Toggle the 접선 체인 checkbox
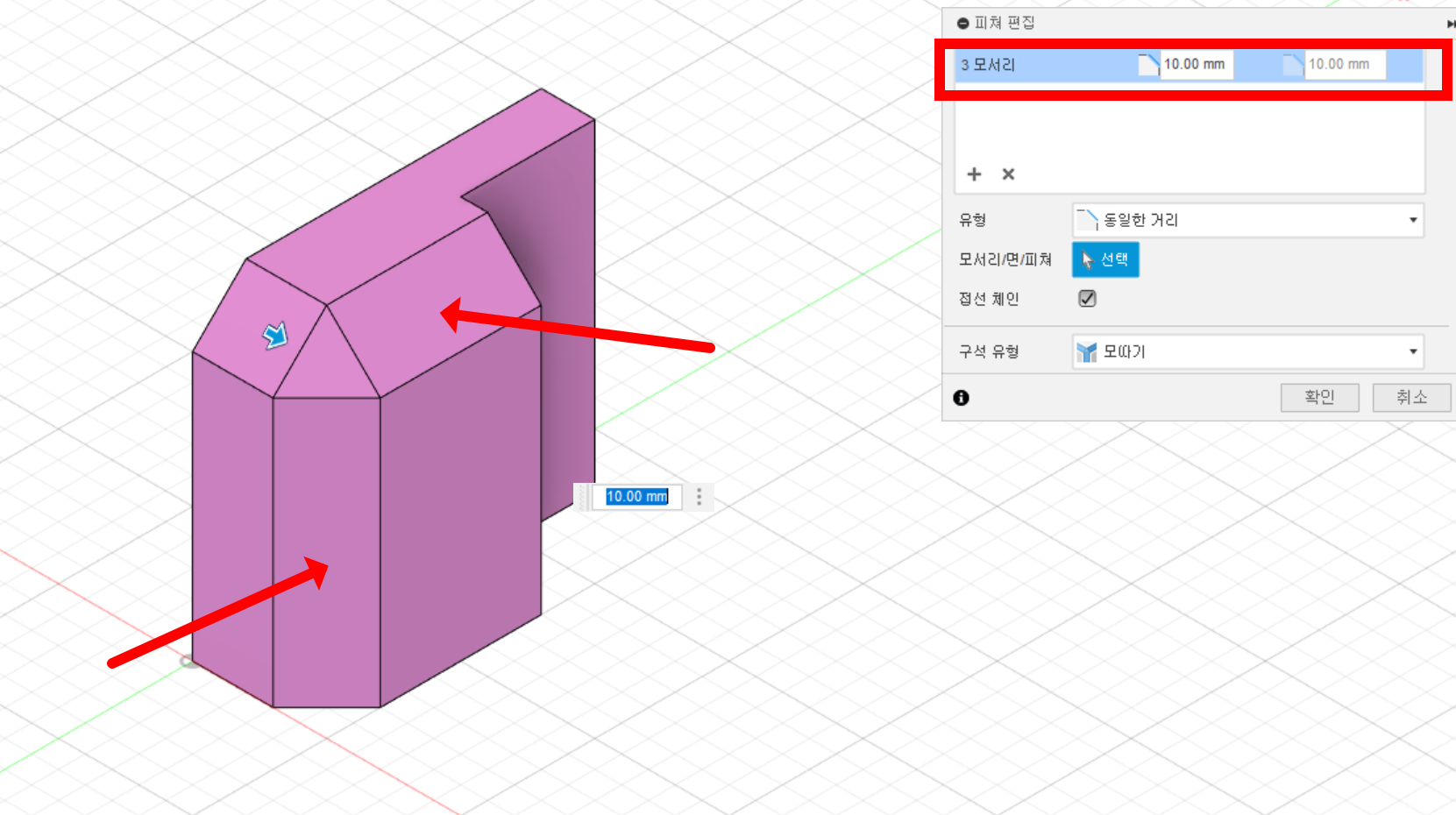Image resolution: width=1456 pixels, height=815 pixels. point(1087,299)
